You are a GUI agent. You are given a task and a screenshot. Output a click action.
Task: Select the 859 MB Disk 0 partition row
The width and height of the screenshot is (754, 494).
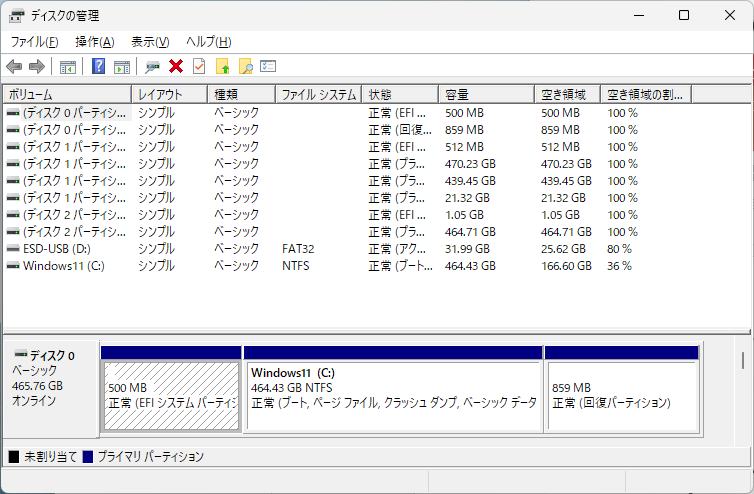(348, 130)
